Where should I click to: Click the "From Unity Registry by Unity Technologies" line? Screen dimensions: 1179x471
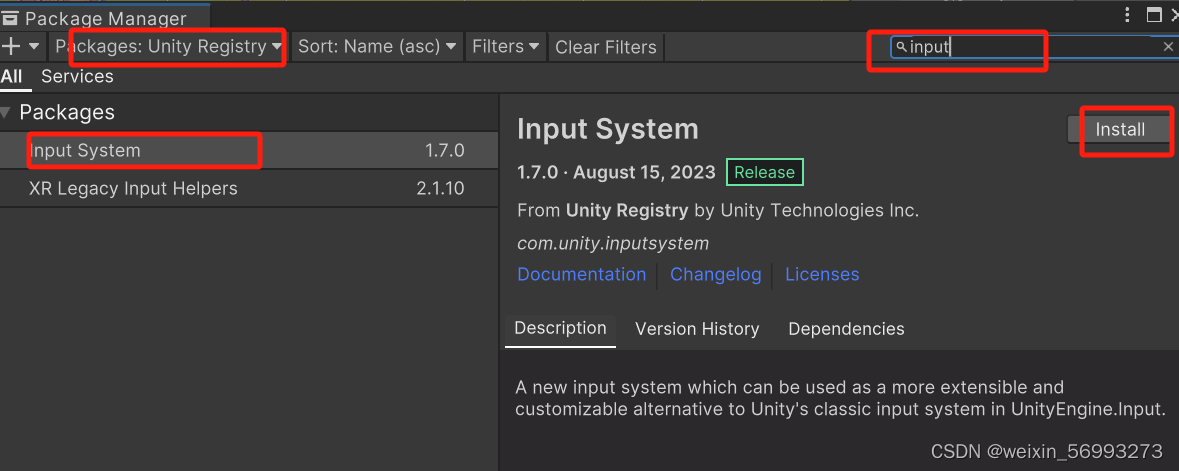coord(718,211)
